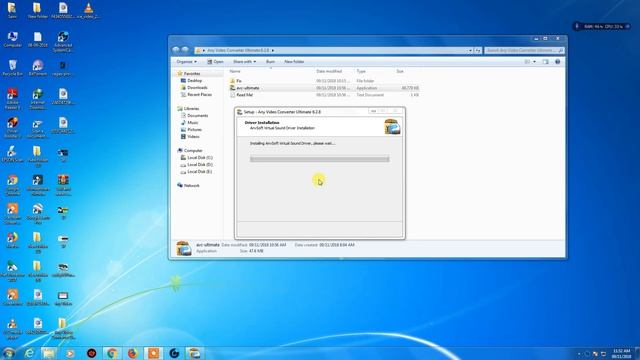Viewport: 640px width, 360px height.
Task: Select Computer in the navigation pane
Action: (193, 151)
